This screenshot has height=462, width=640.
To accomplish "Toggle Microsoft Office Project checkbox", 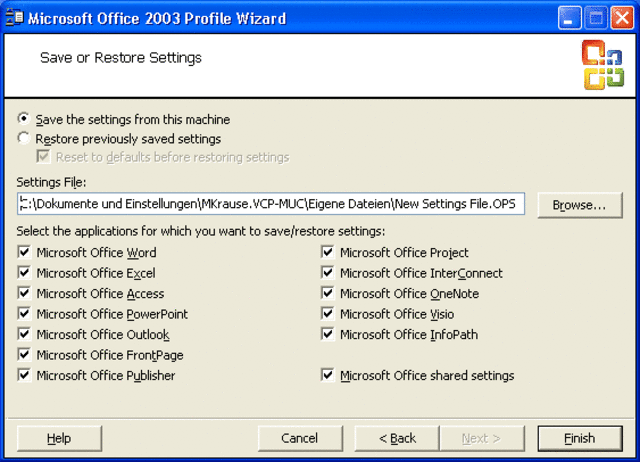I will [x=328, y=252].
